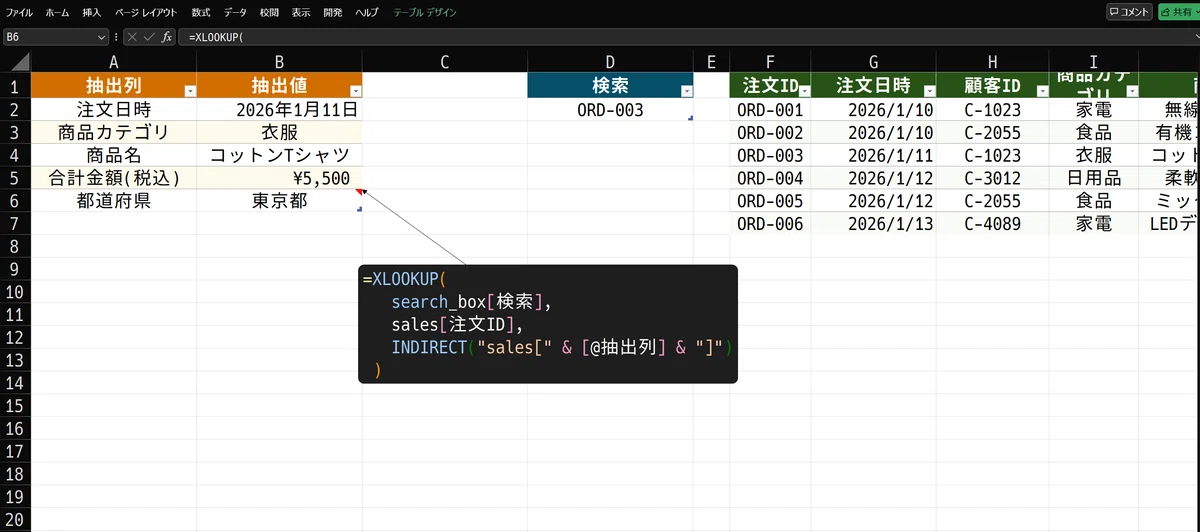Select column D header
1200x532 pixels.
[x=610, y=62]
